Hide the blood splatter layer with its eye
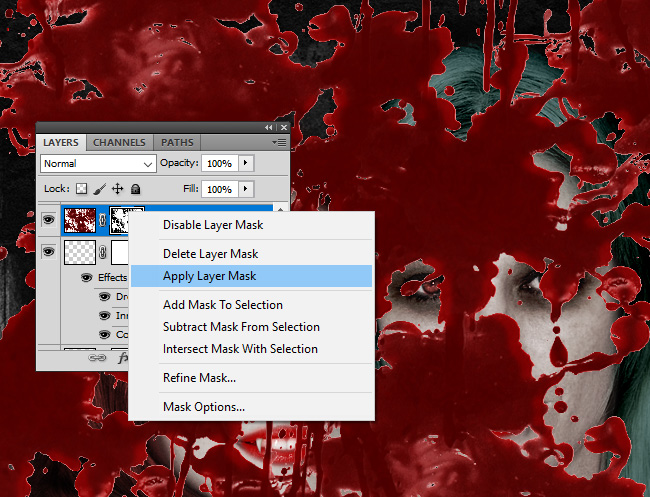 [x=48, y=220]
